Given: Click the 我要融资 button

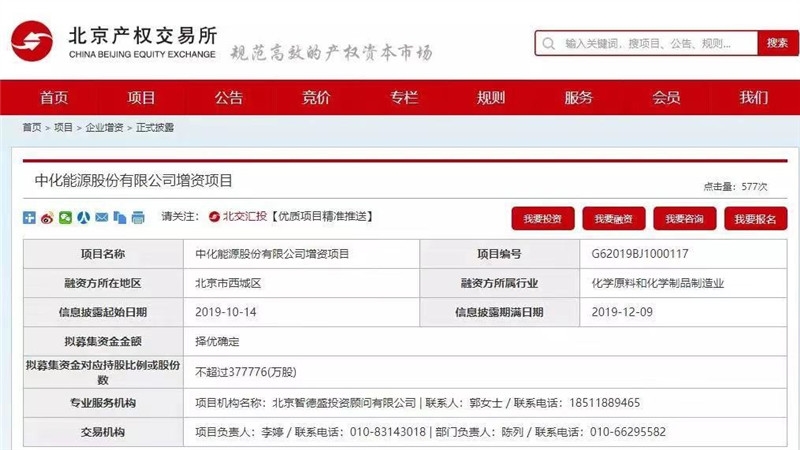Looking at the screenshot, I should pyautogui.click(x=614, y=219).
